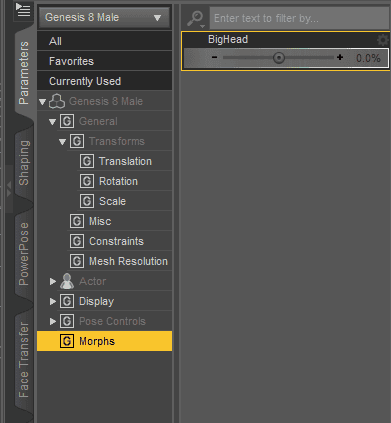
Task: Expand the Actor group arrow
Action: (53, 281)
